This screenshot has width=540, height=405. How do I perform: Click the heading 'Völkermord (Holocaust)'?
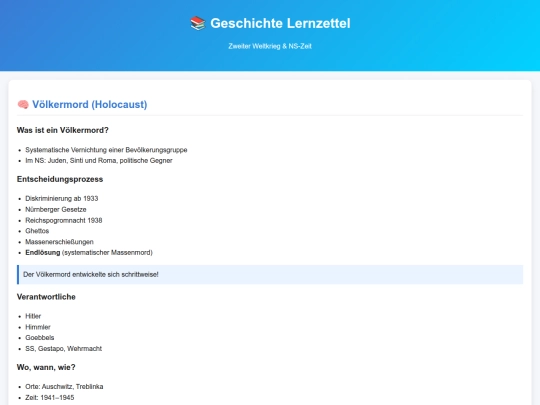pos(90,104)
